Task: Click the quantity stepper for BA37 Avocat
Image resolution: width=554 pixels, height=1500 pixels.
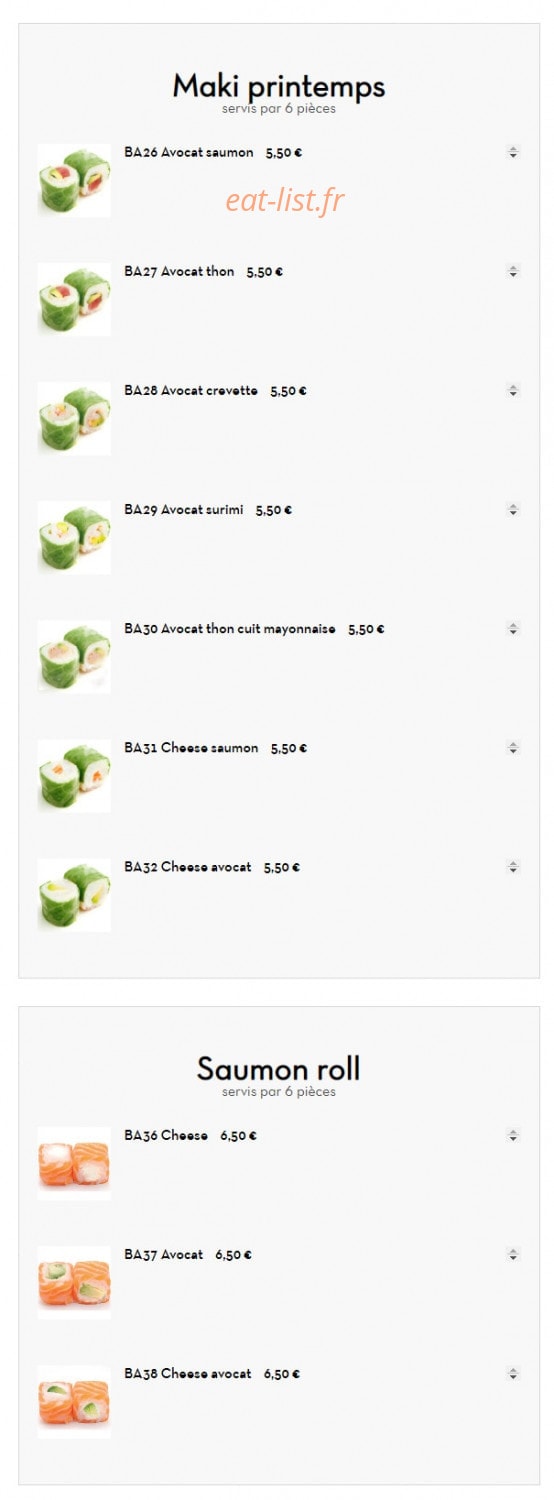Action: coord(513,1254)
